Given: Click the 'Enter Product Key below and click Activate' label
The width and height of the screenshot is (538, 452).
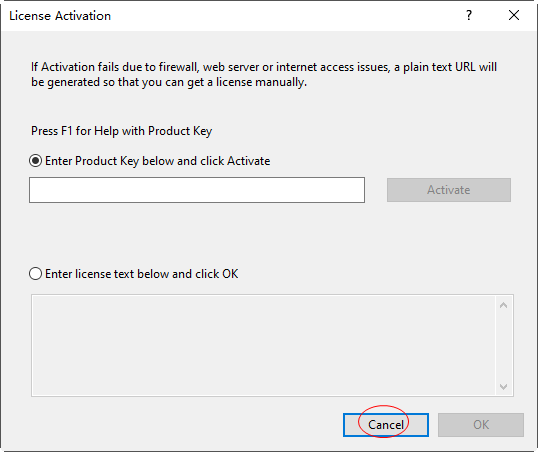Looking at the screenshot, I should 157,161.
